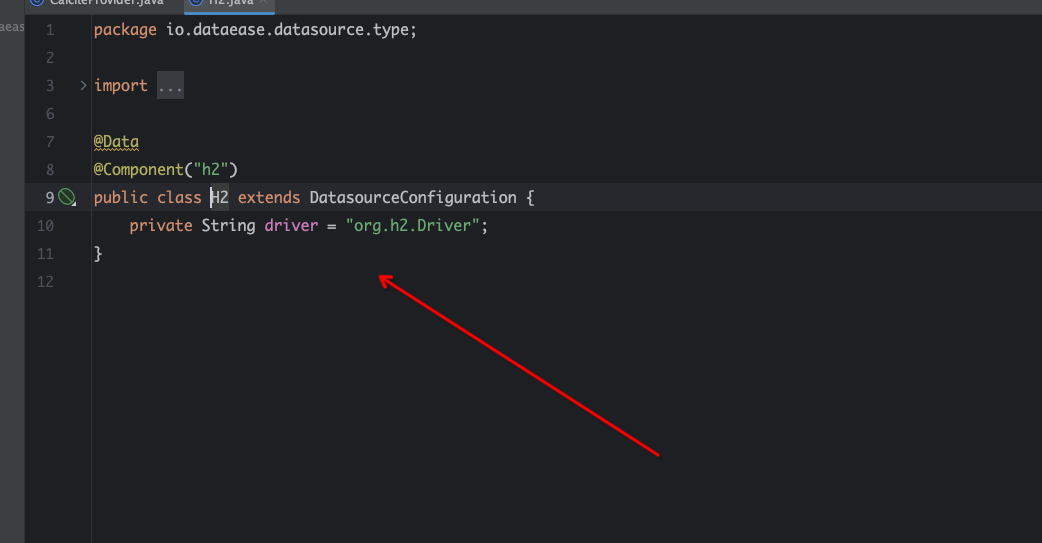Click the H2 class name in the declaration
1042x543 pixels.
(x=219, y=198)
